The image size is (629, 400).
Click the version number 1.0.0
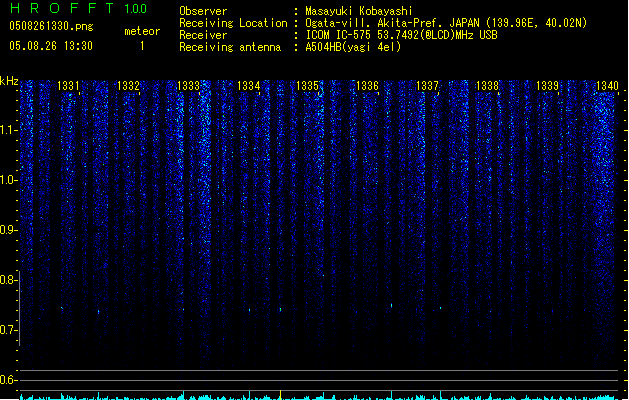point(135,8)
